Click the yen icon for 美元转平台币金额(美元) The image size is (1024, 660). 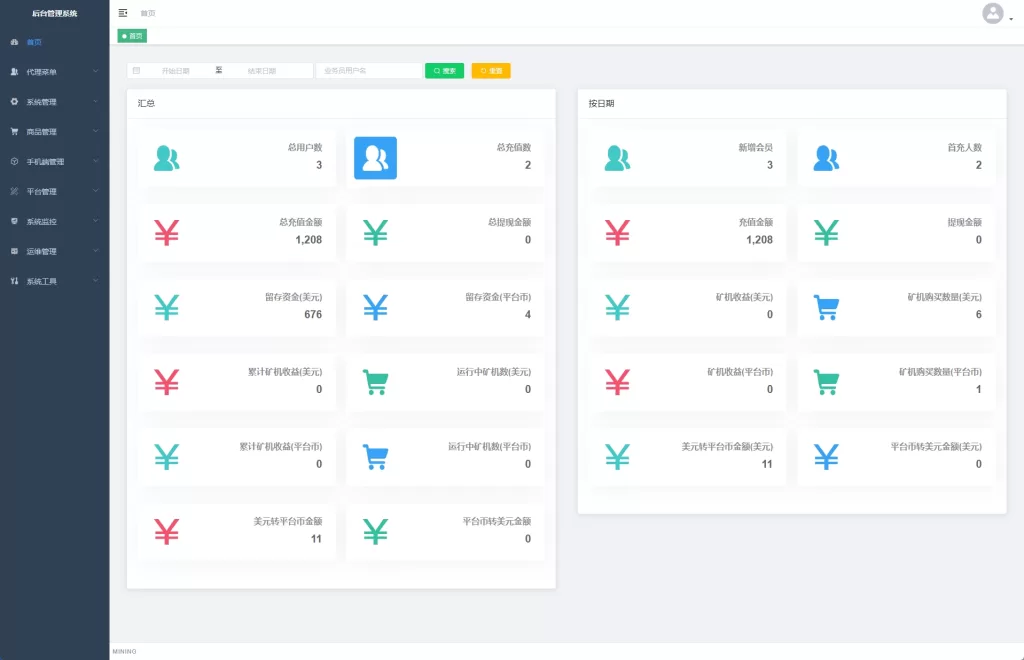[x=617, y=457]
